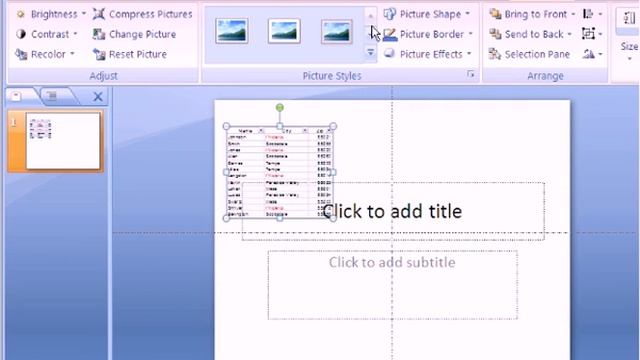This screenshot has height=360, width=640.
Task: Click the top-right corner sizing handle
Action: pos(333,127)
